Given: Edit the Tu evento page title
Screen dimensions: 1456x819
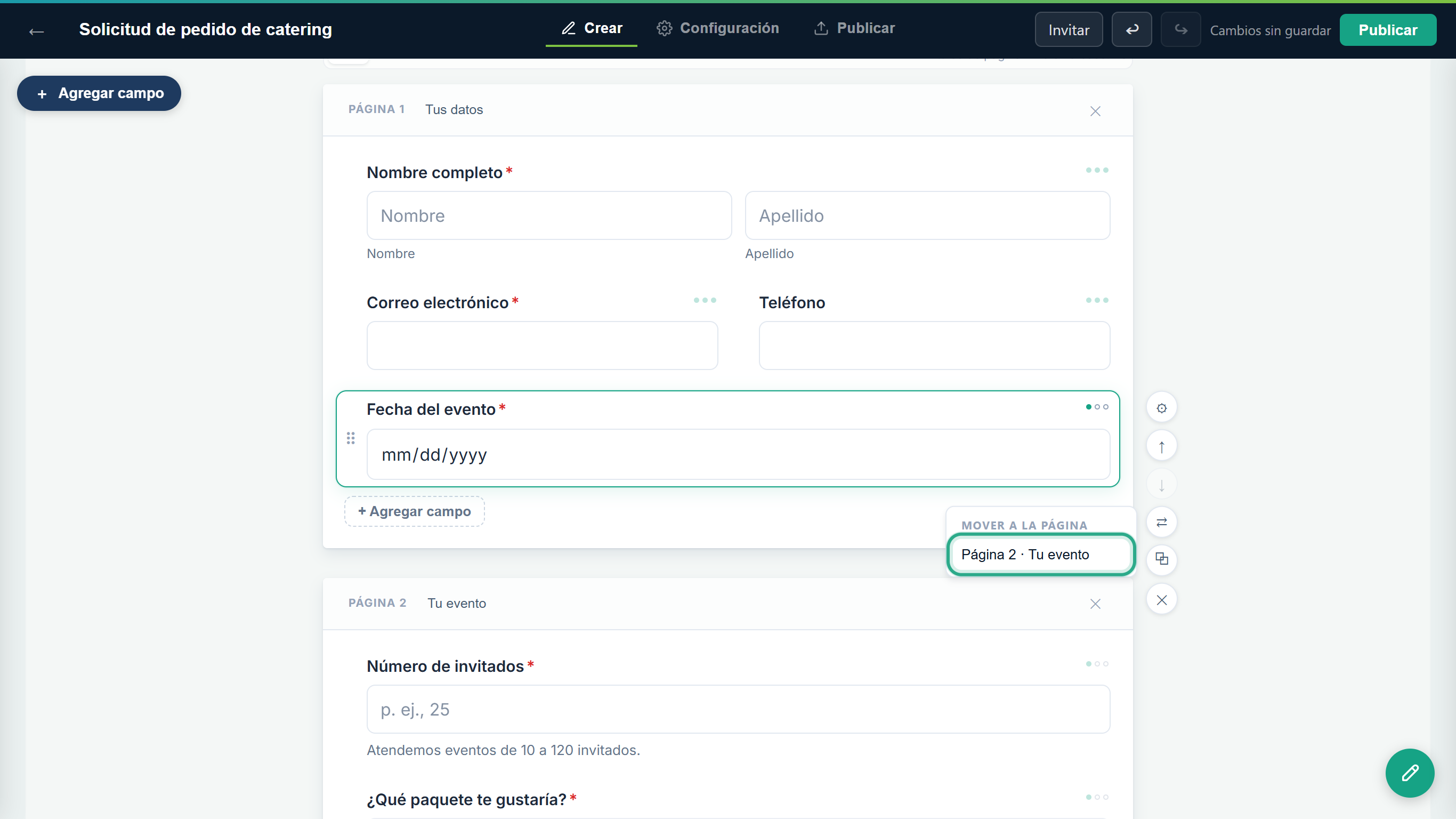Looking at the screenshot, I should point(457,604).
